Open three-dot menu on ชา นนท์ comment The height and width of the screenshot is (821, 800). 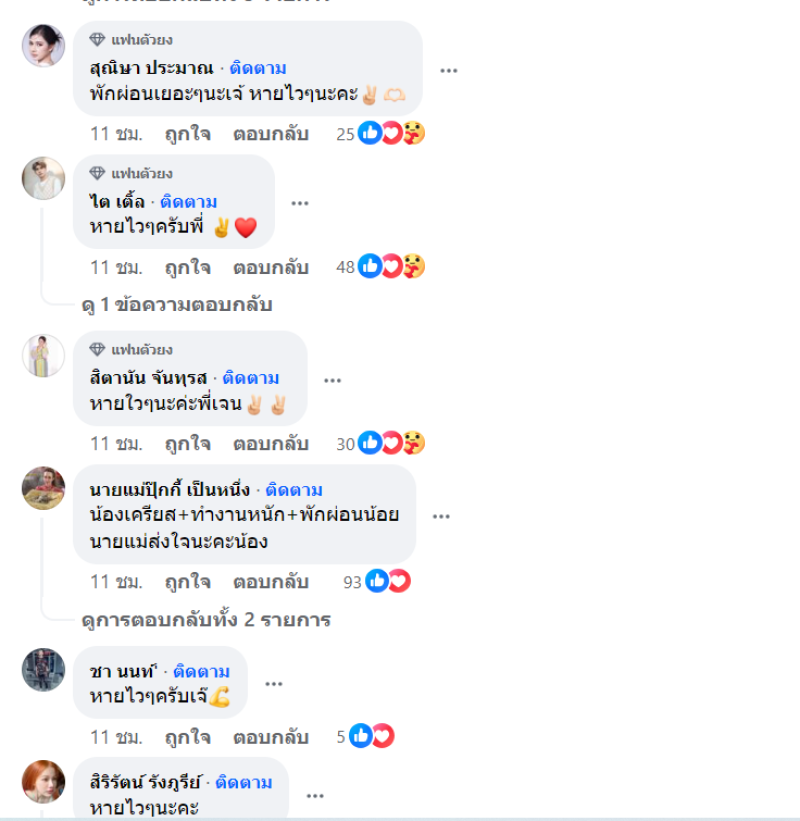[273, 684]
